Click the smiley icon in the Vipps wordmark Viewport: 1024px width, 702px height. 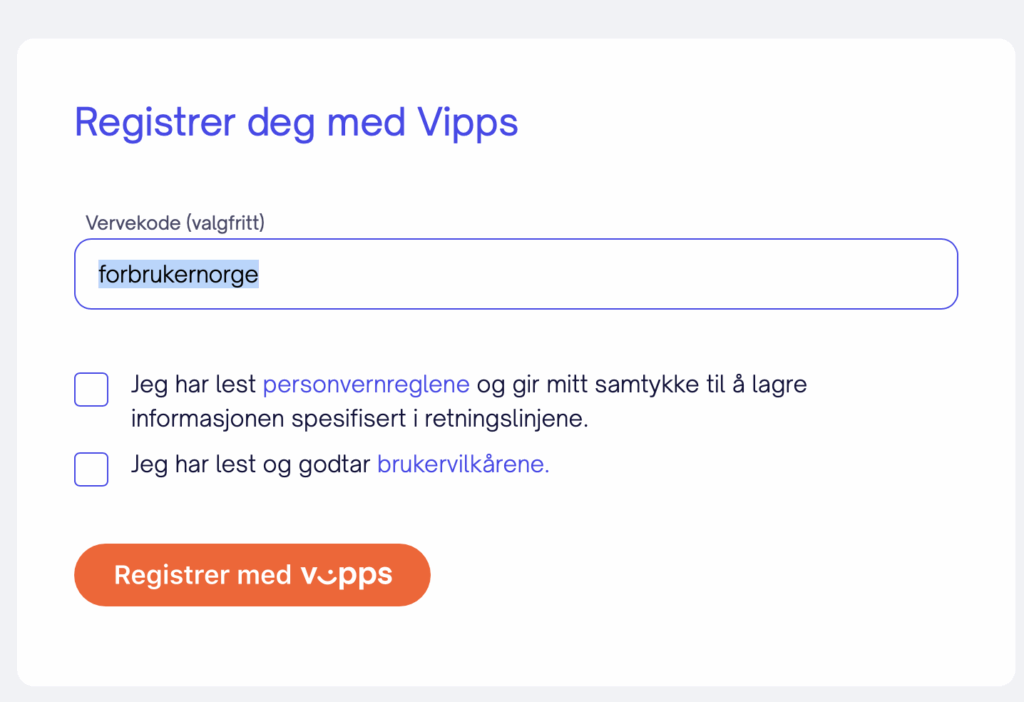pos(328,575)
